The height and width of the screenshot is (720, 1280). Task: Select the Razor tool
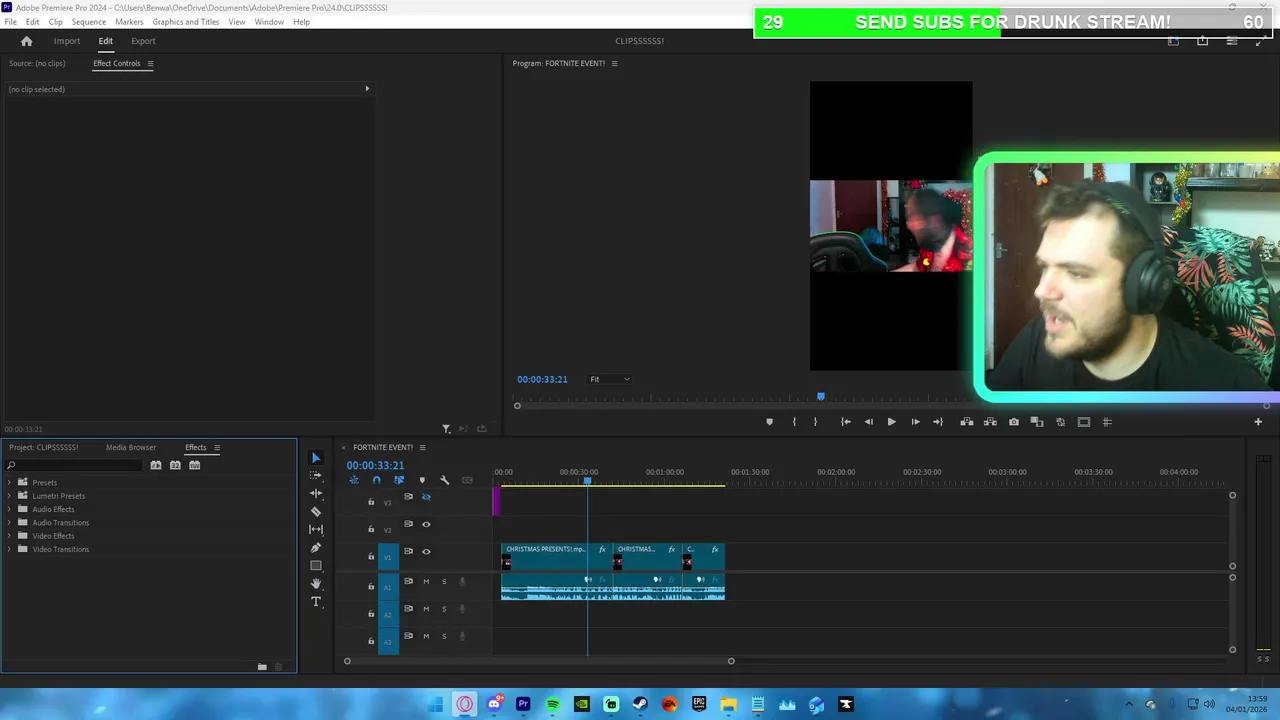316,511
